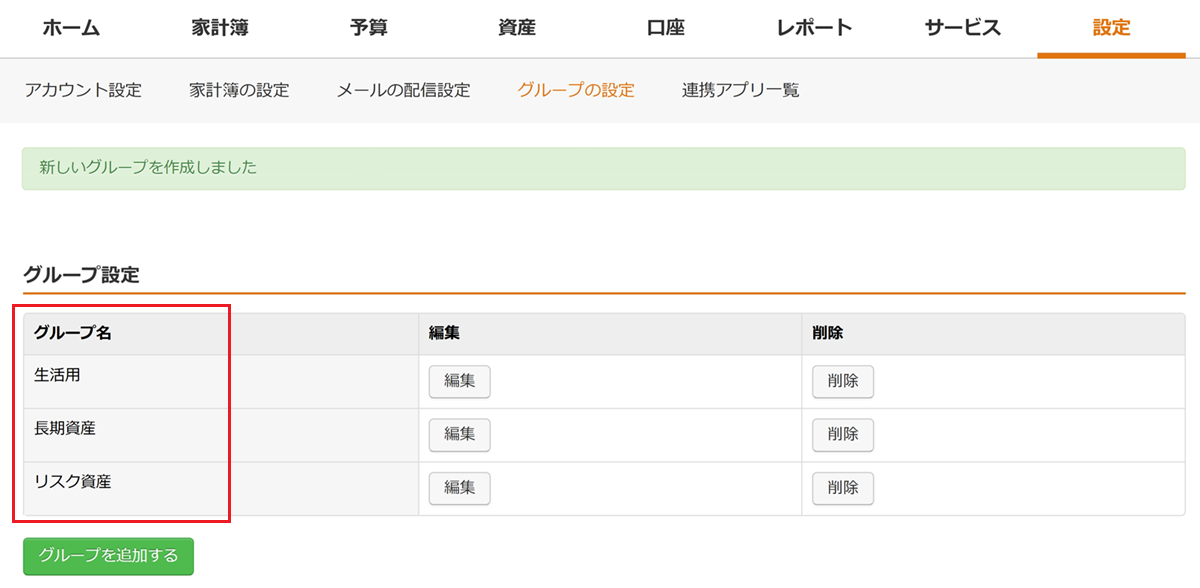Click the green グループを追加する button
Screen dimensions: 1200x588
tap(108, 556)
